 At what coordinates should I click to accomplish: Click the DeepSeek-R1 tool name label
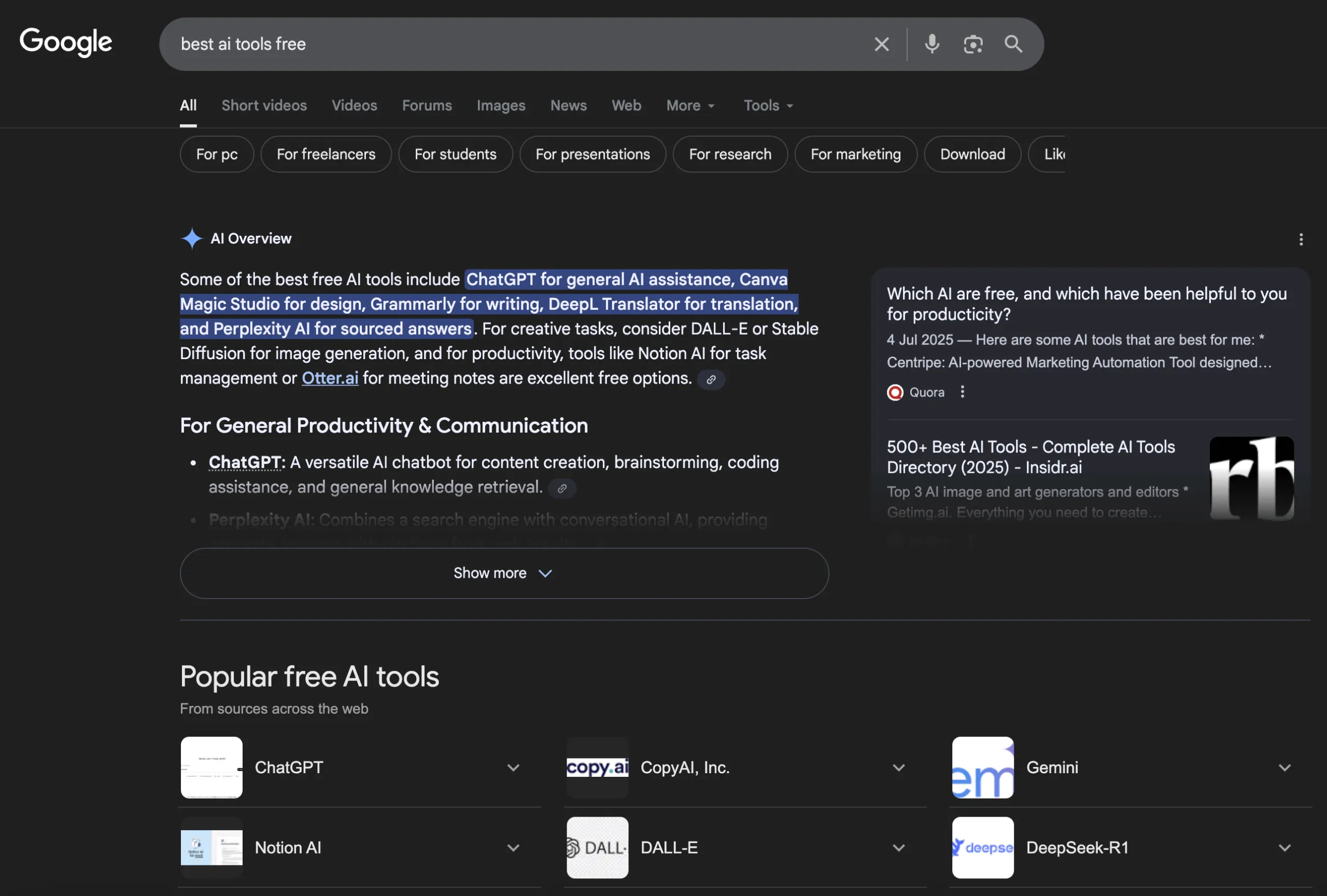[1078, 847]
